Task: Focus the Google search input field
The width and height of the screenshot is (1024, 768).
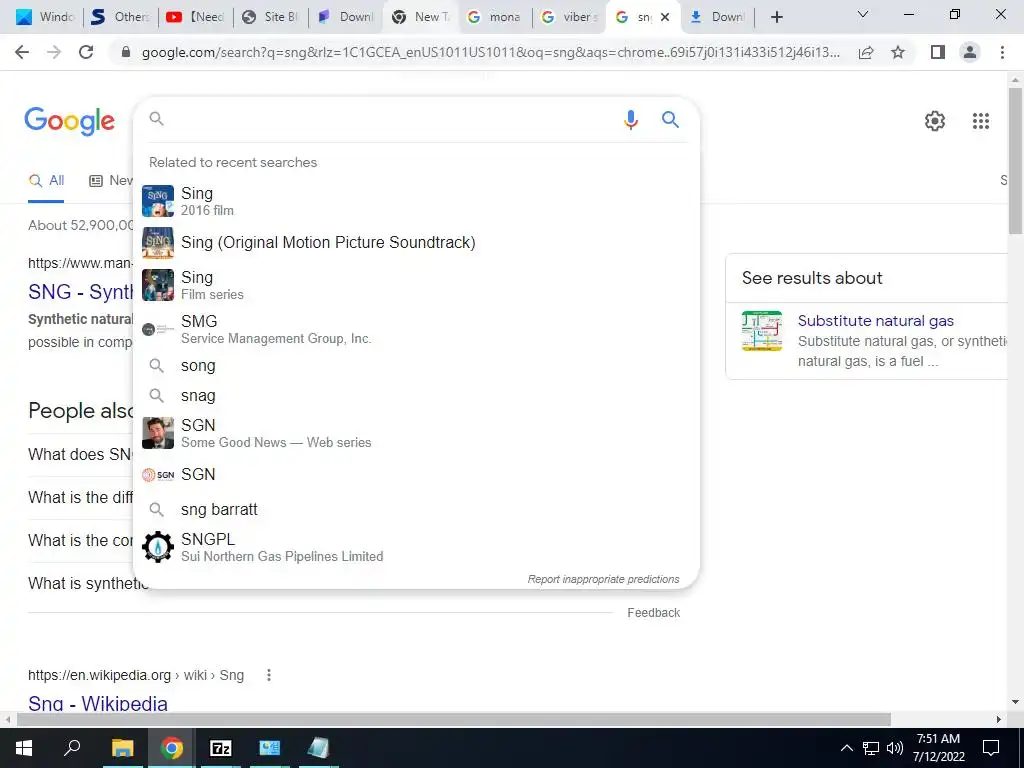Action: pyautogui.click(x=389, y=120)
